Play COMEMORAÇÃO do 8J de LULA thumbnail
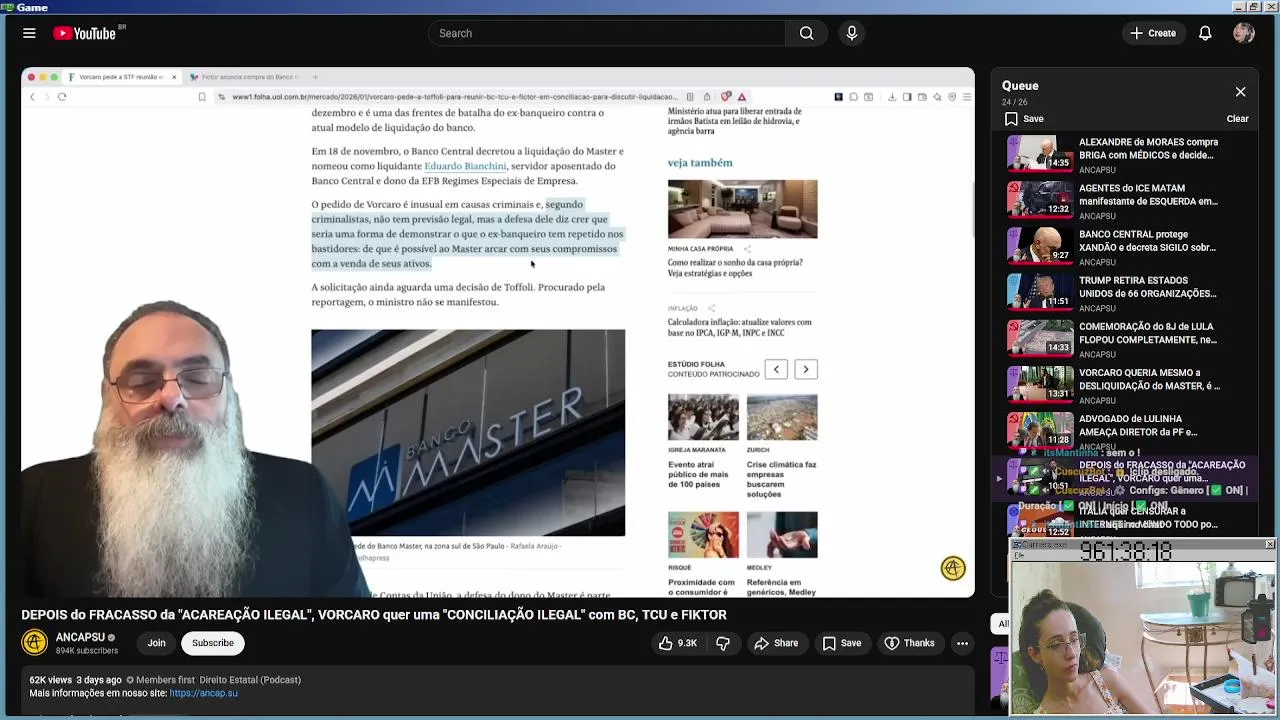 coord(1040,337)
